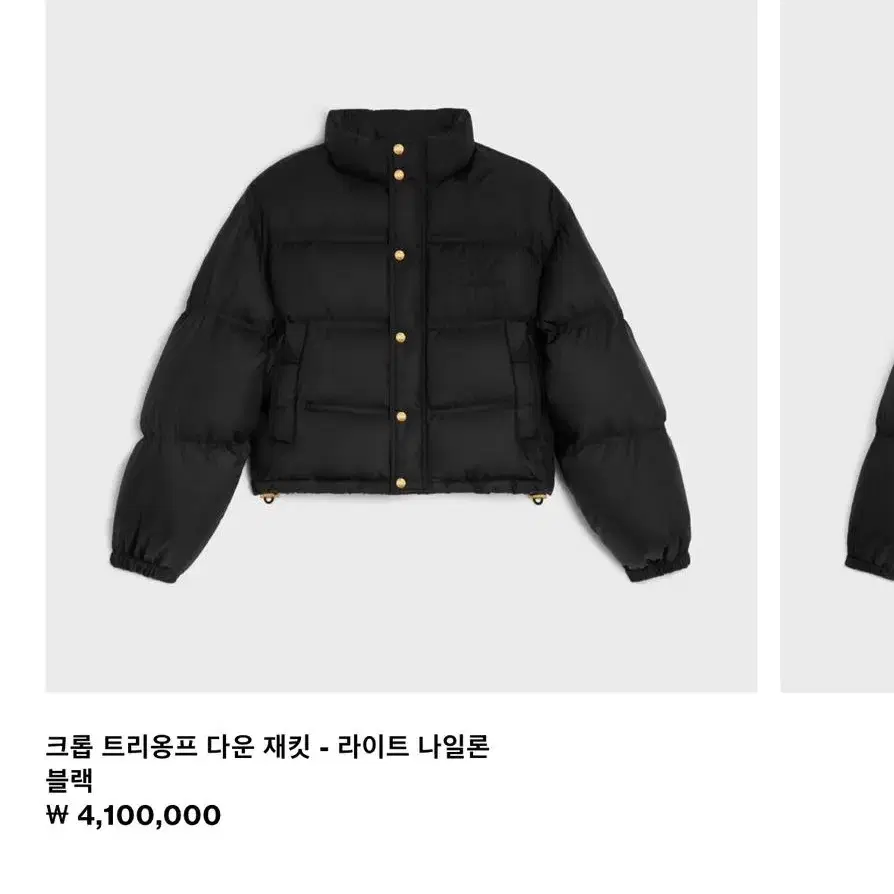The height and width of the screenshot is (894, 894).
Task: Select the 블랙 color label
Action: pos(69,781)
